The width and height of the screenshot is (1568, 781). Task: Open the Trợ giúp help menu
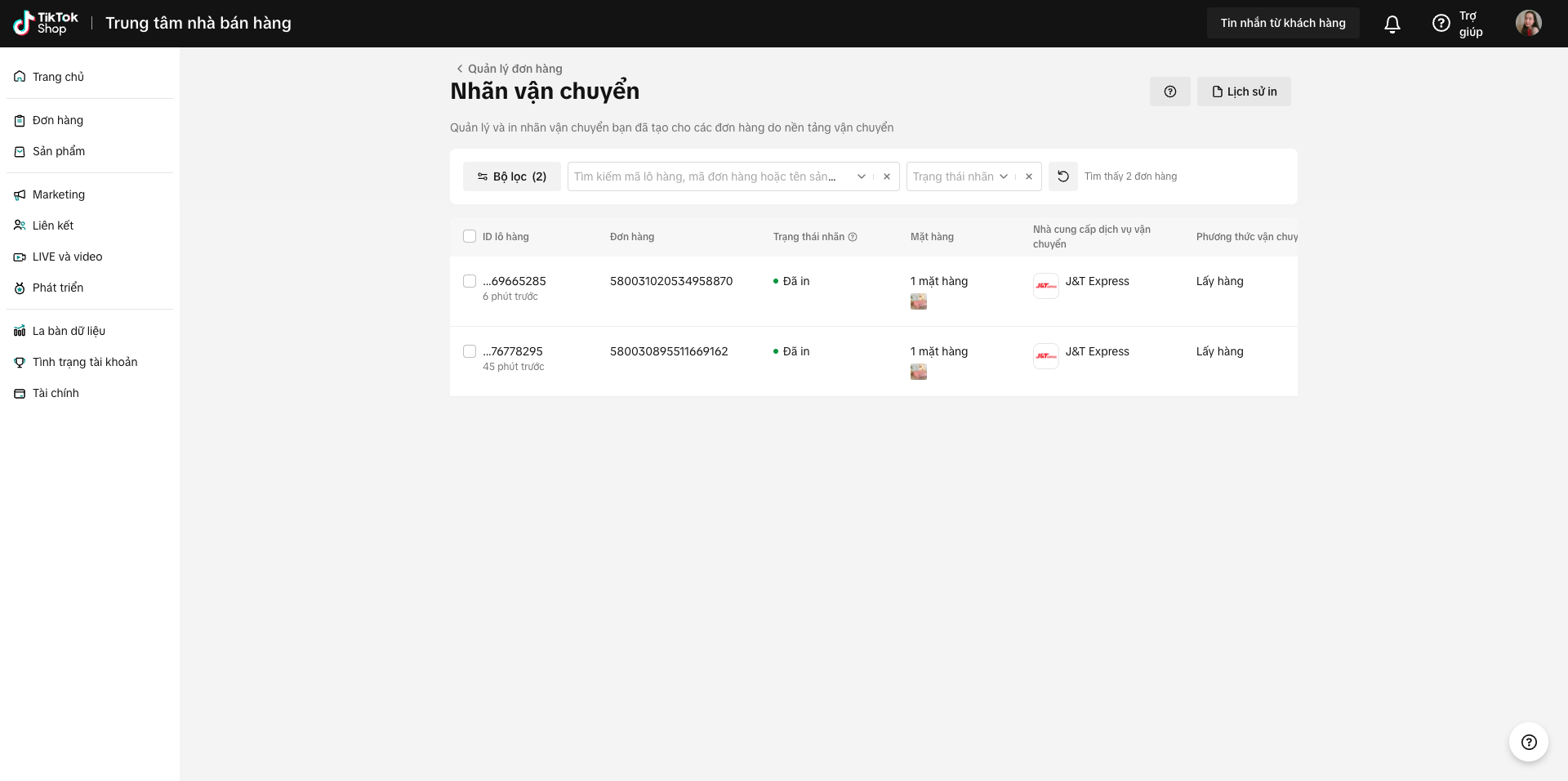(x=1458, y=24)
